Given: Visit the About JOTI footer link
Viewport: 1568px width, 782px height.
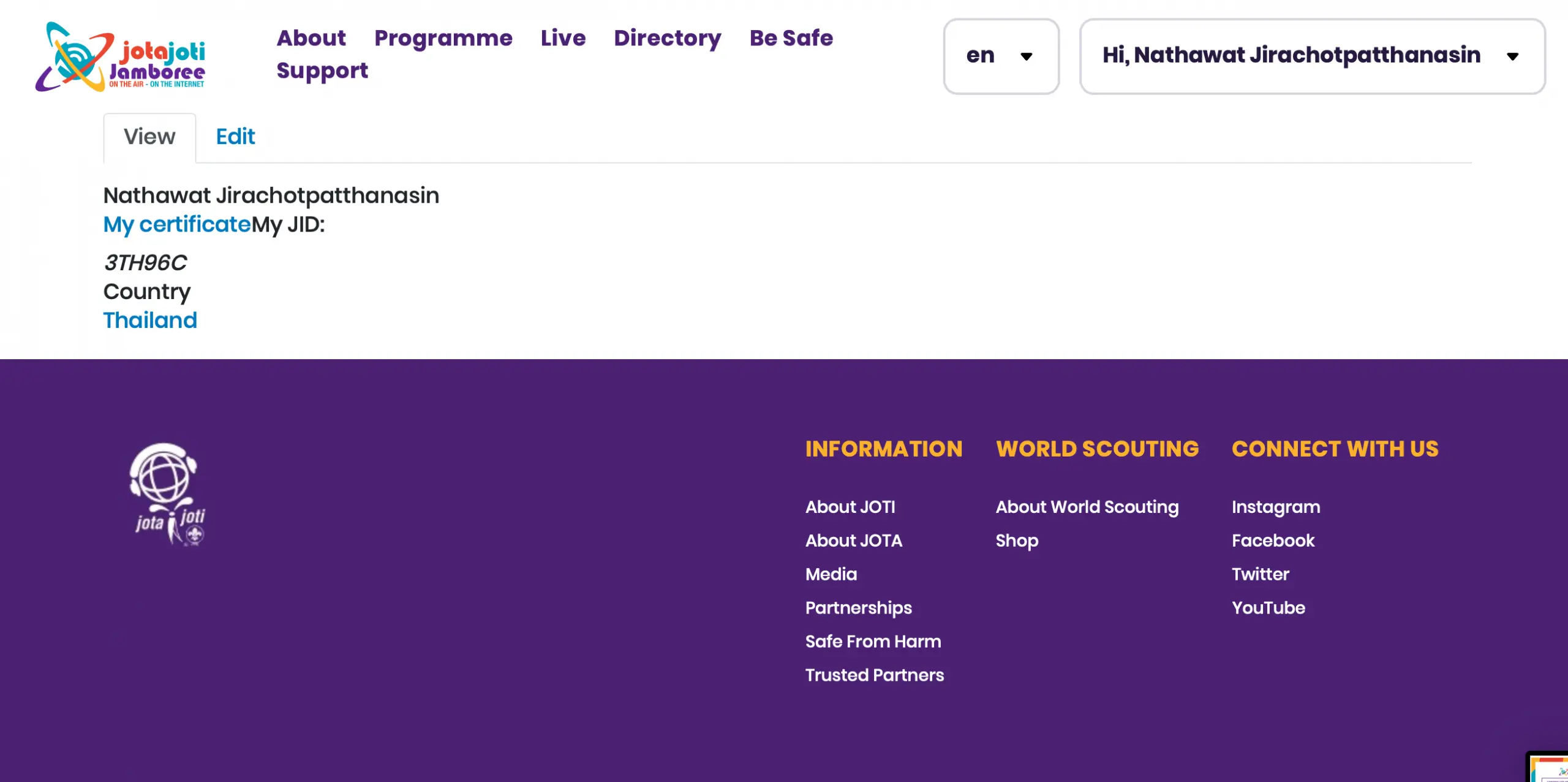Looking at the screenshot, I should coord(850,507).
